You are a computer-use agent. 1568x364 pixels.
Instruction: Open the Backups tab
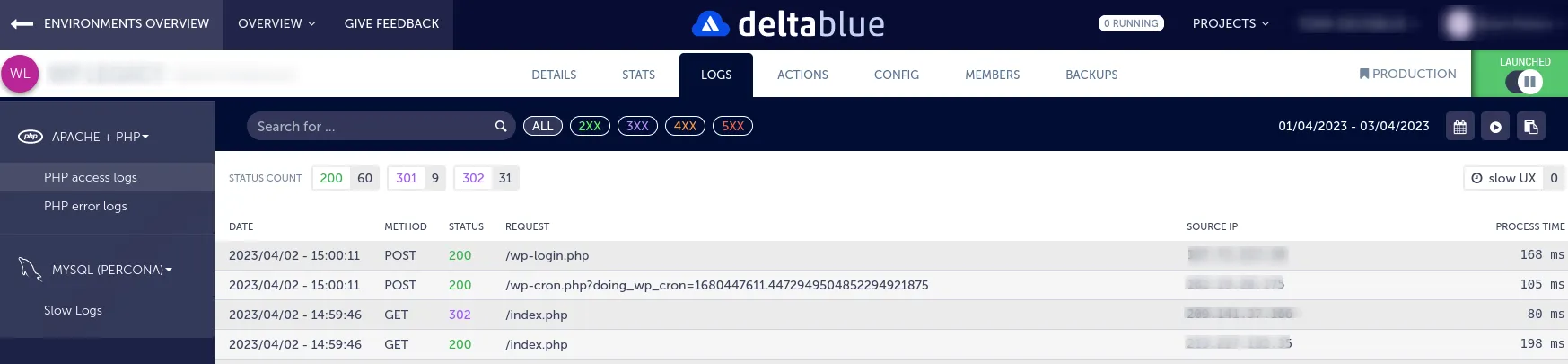tap(1091, 75)
